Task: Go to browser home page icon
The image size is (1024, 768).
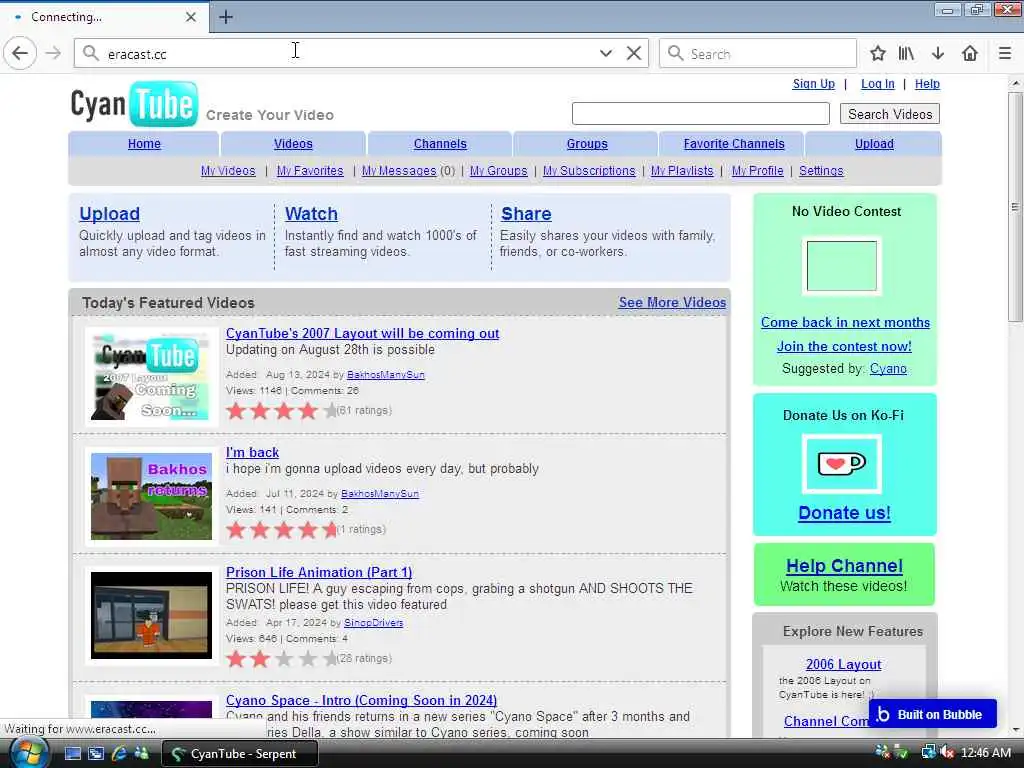Action: (x=970, y=54)
